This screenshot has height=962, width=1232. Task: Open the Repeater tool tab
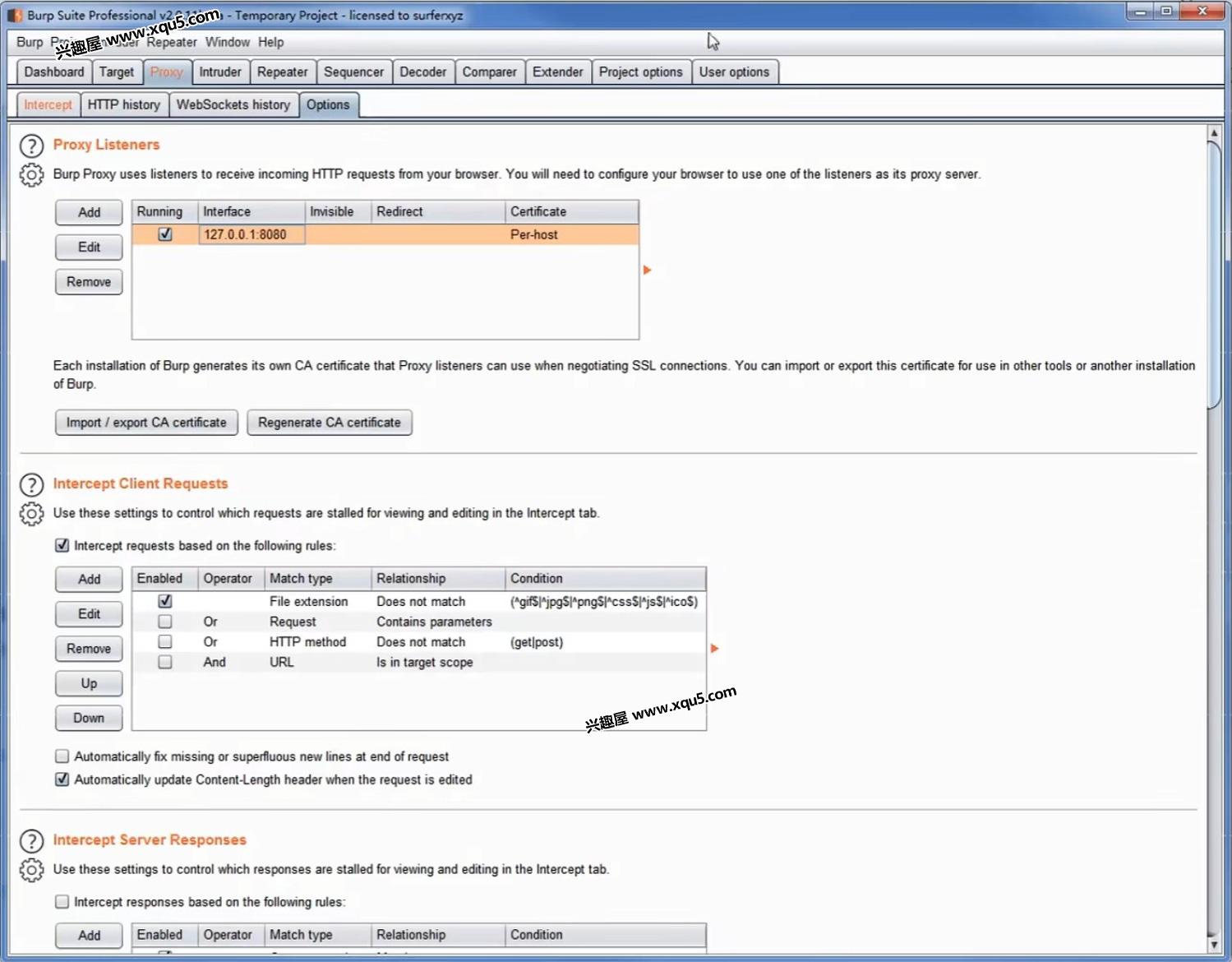pos(282,72)
